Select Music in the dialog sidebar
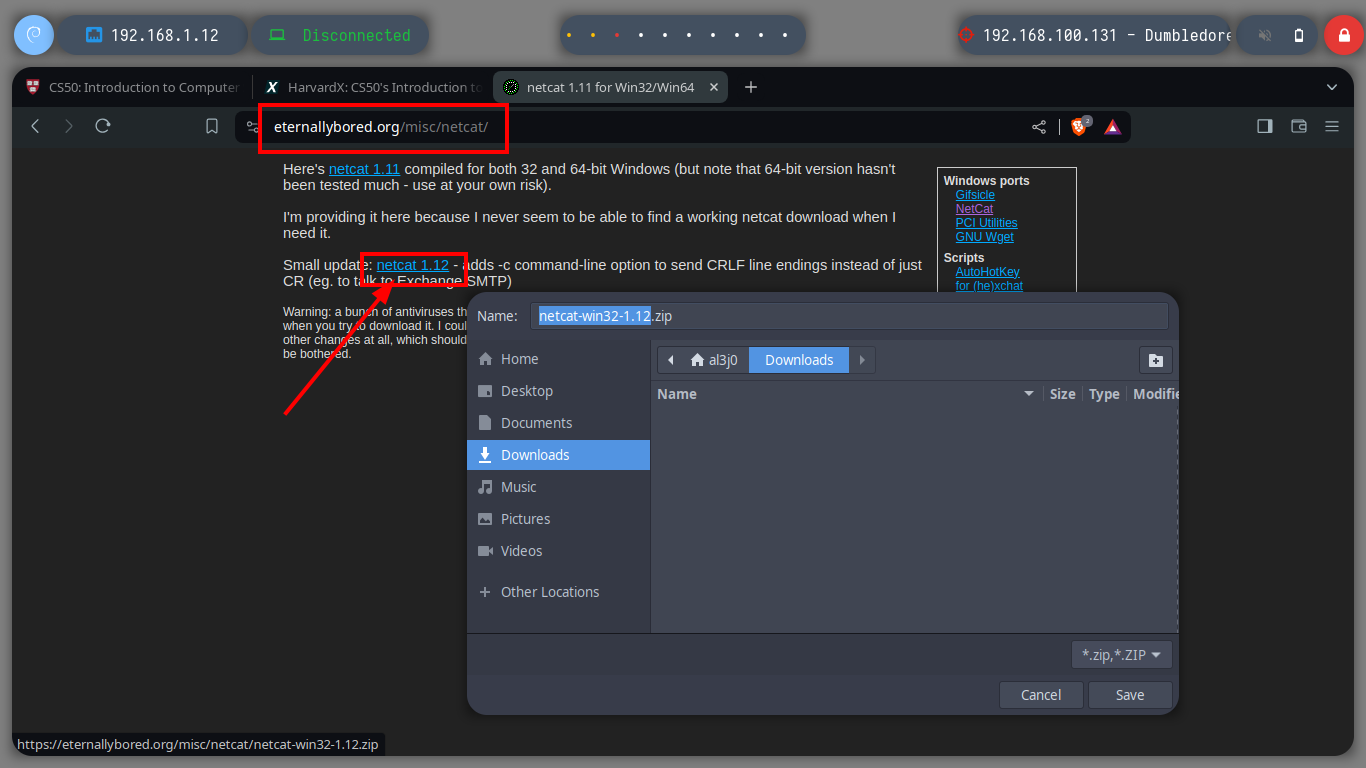The width and height of the screenshot is (1366, 768). [558, 487]
